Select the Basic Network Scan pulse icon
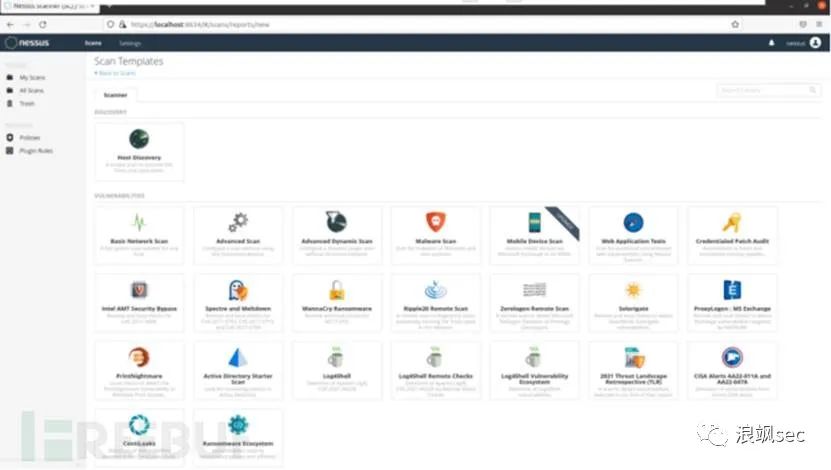 tap(139, 222)
